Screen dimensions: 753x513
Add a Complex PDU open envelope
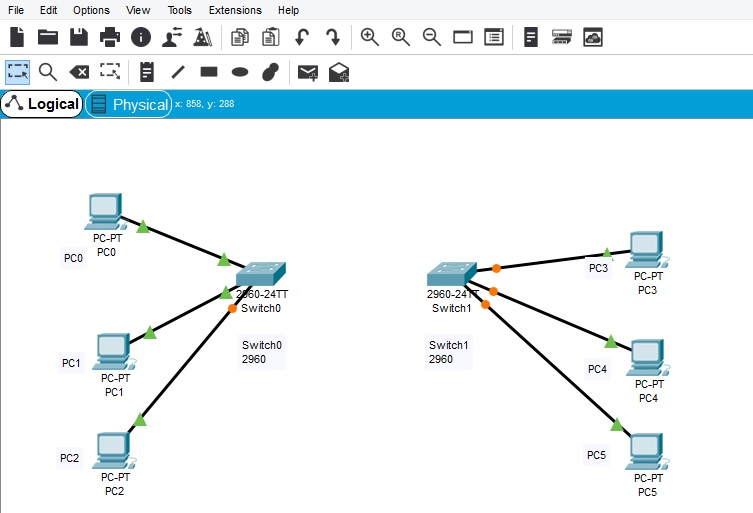339,72
